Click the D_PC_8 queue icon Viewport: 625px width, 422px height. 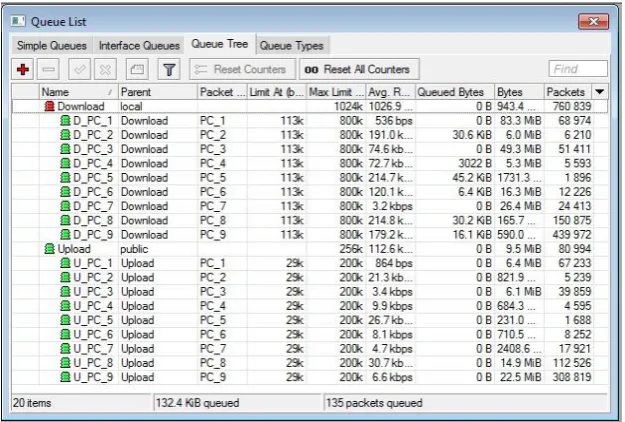click(x=65, y=220)
